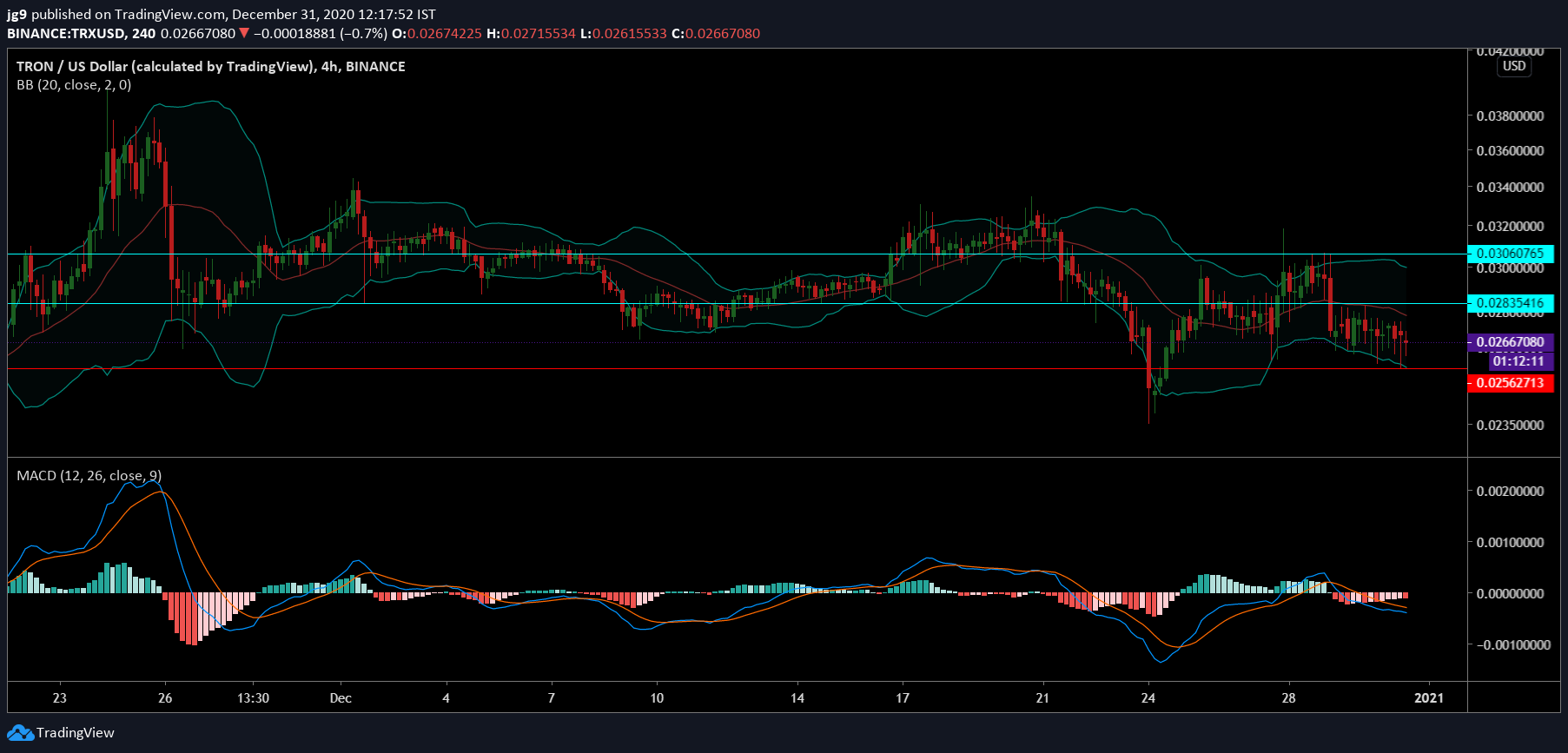Image resolution: width=1568 pixels, height=753 pixels.
Task: Click the 2021 year label on time axis
Action: click(x=1429, y=698)
